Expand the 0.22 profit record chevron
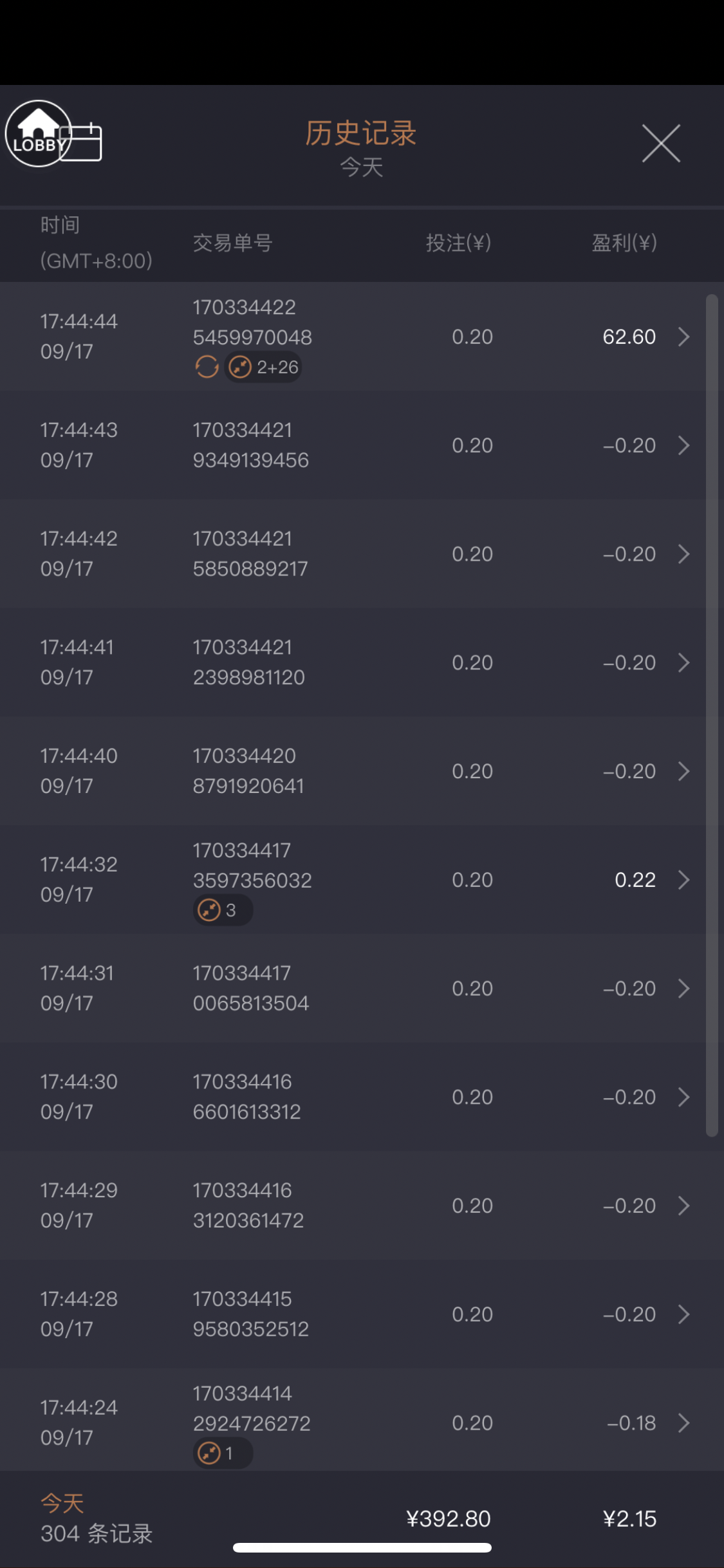Image resolution: width=724 pixels, height=1568 pixels. [684, 879]
